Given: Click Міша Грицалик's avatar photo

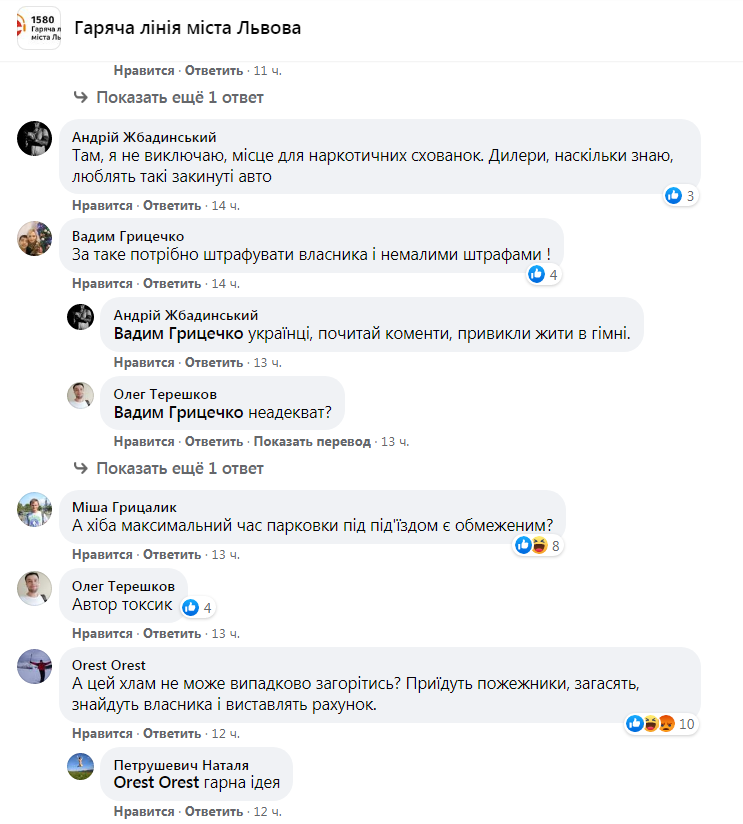Looking at the screenshot, I should (x=35, y=510).
